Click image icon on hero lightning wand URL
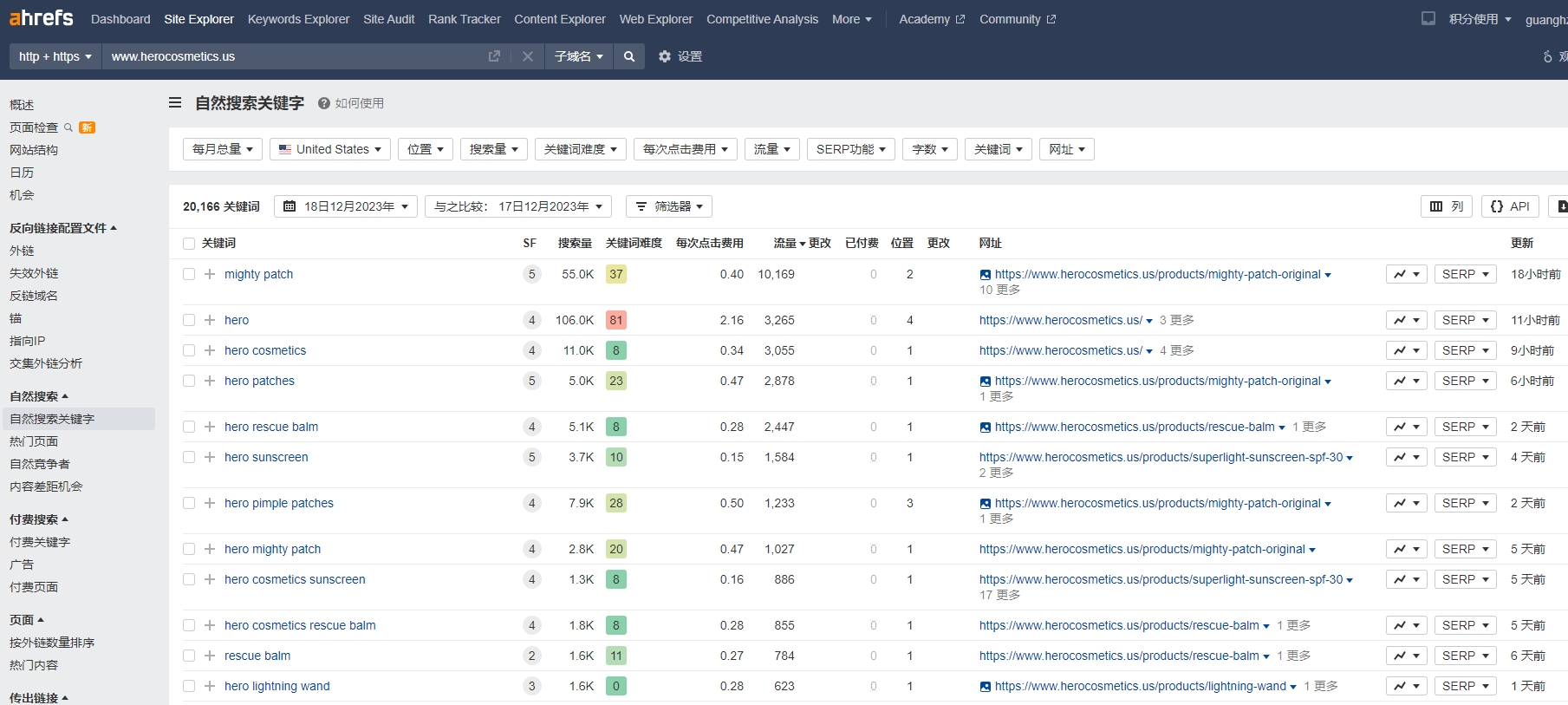1568x705 pixels. click(x=986, y=687)
